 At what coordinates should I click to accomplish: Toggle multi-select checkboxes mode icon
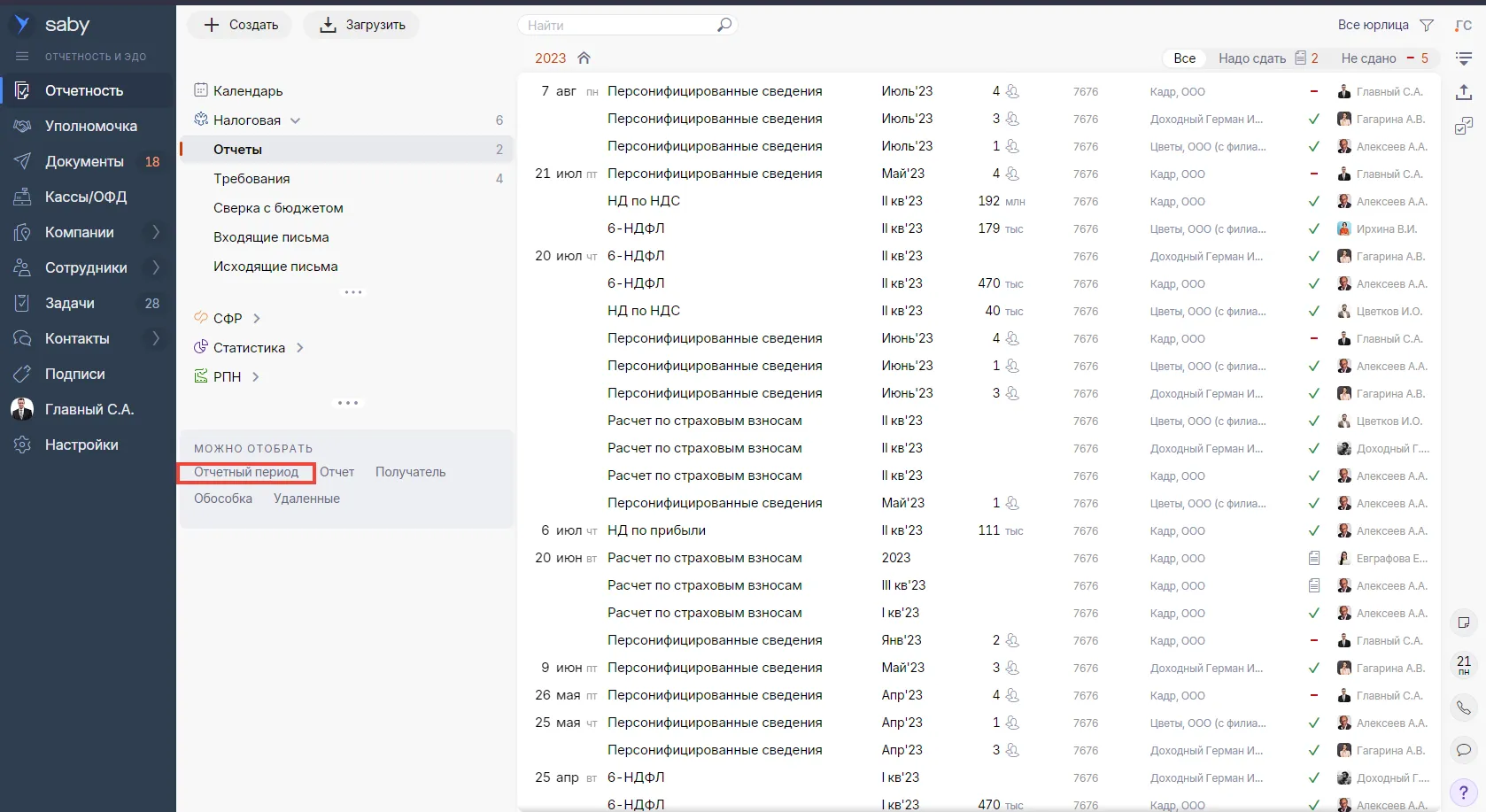click(1464, 127)
